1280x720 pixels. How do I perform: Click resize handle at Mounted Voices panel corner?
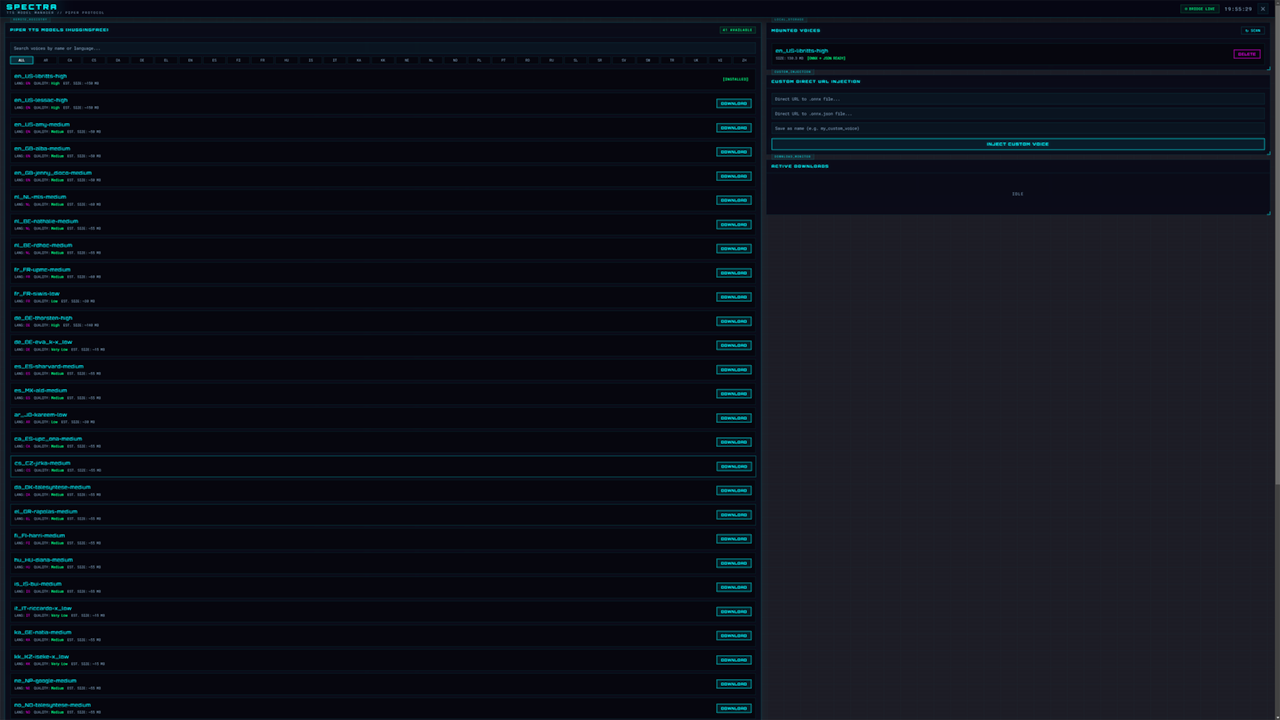coord(1268,68)
